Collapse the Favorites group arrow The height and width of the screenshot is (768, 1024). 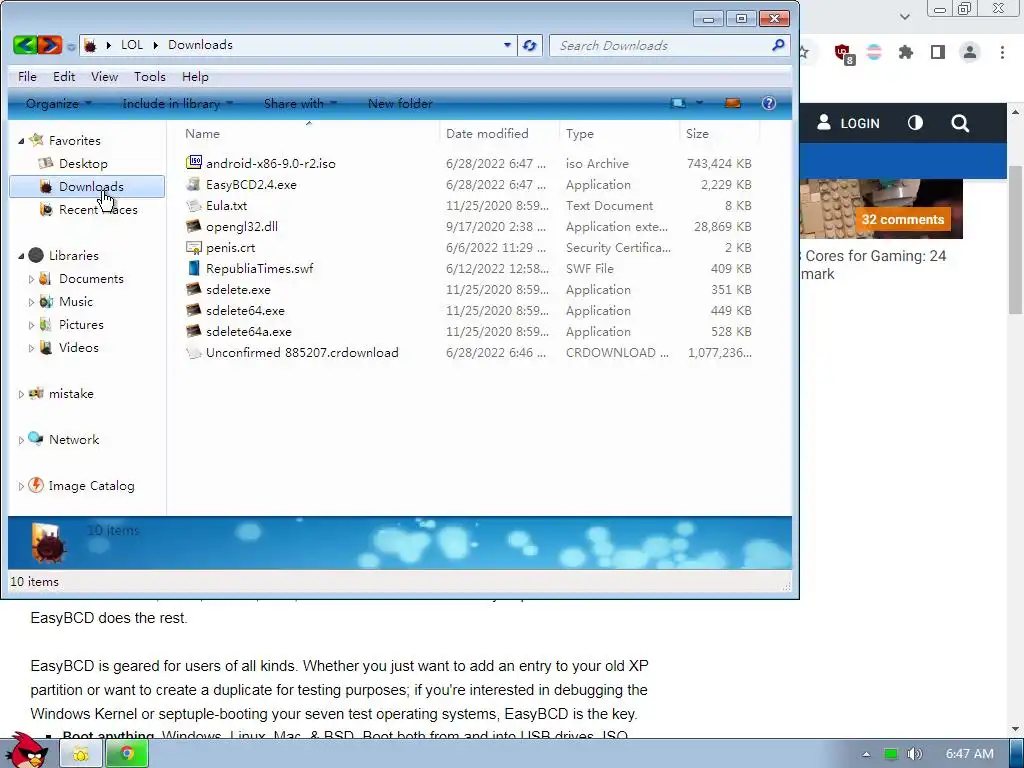point(22,141)
